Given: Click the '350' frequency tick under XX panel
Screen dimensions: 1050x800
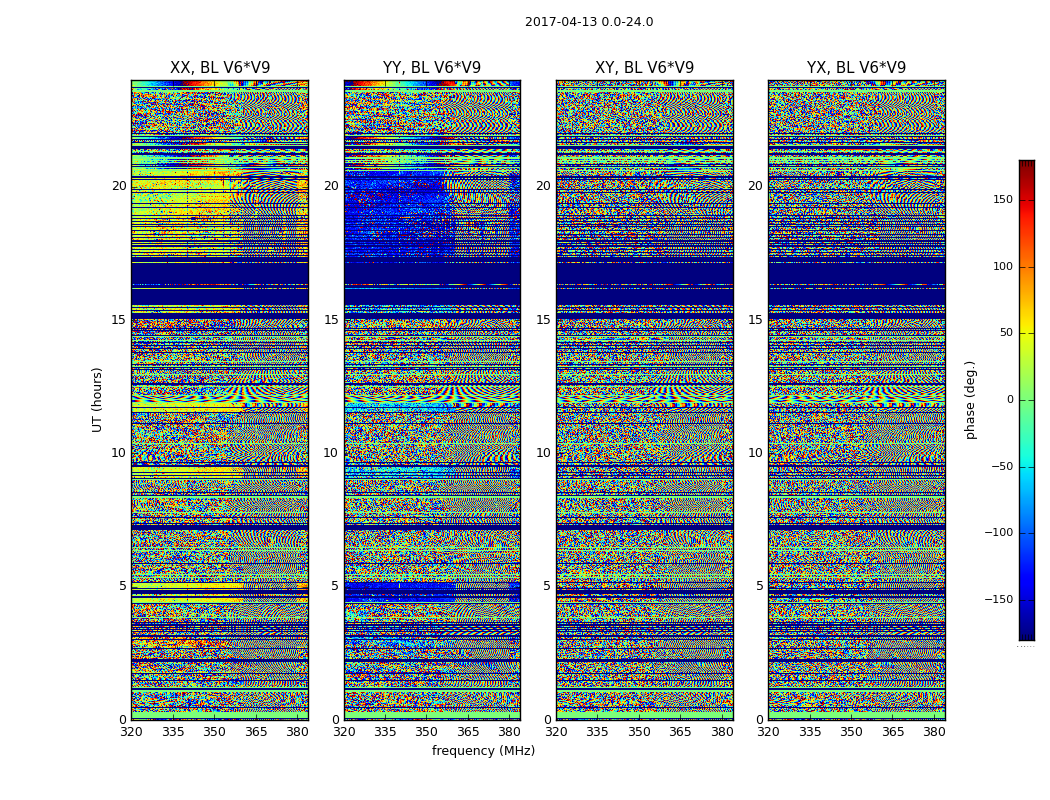Looking at the screenshot, I should point(214,732).
